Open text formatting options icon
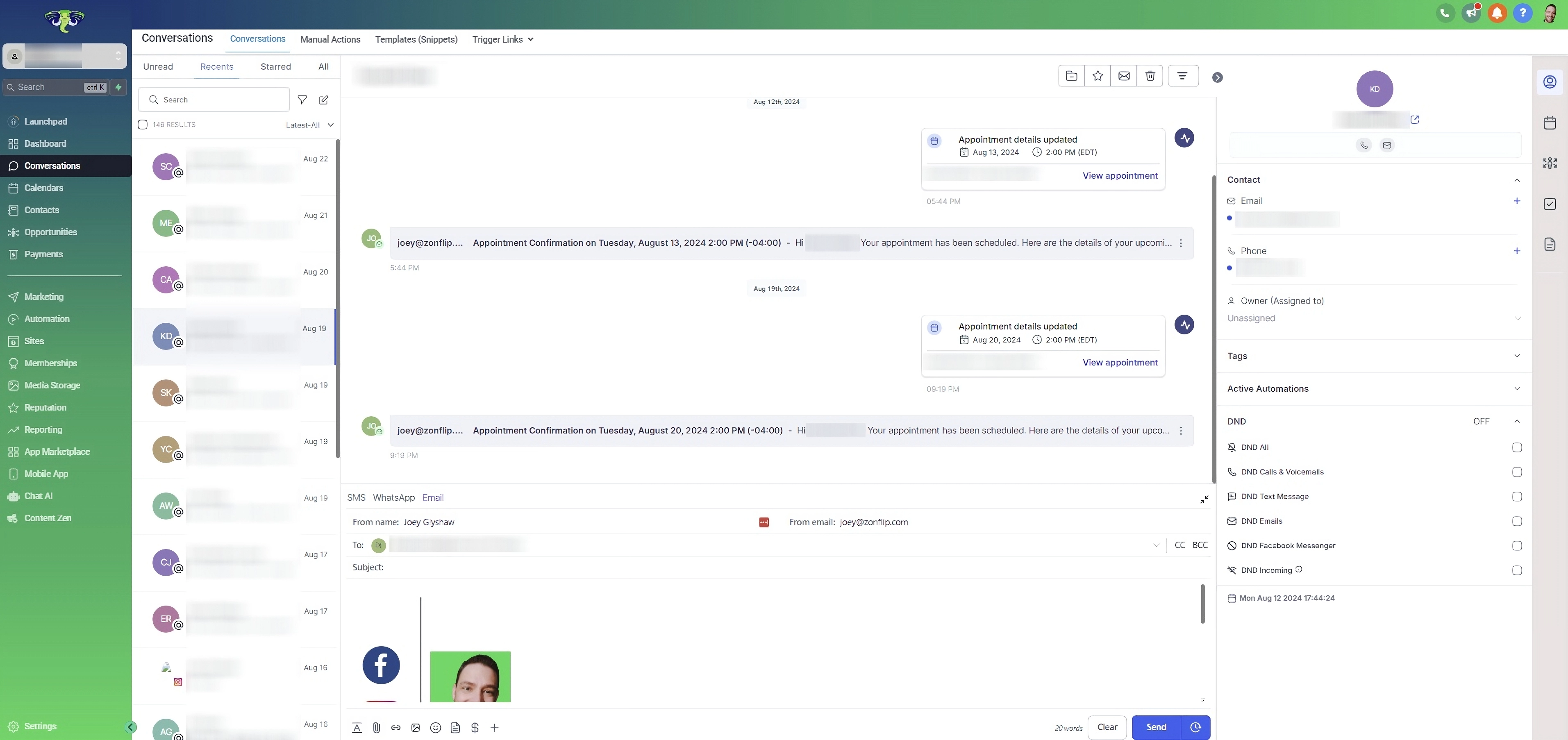 point(357,727)
